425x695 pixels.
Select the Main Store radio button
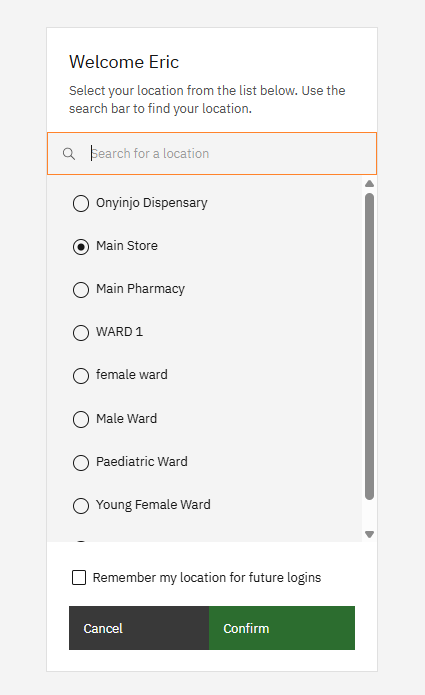click(x=81, y=246)
